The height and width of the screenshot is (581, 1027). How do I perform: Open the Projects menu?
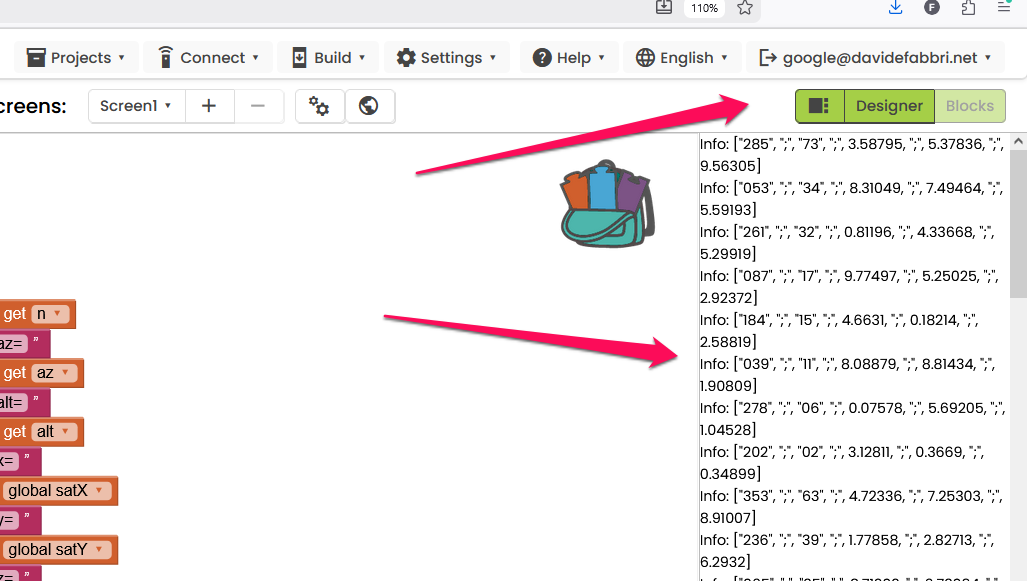pos(76,58)
